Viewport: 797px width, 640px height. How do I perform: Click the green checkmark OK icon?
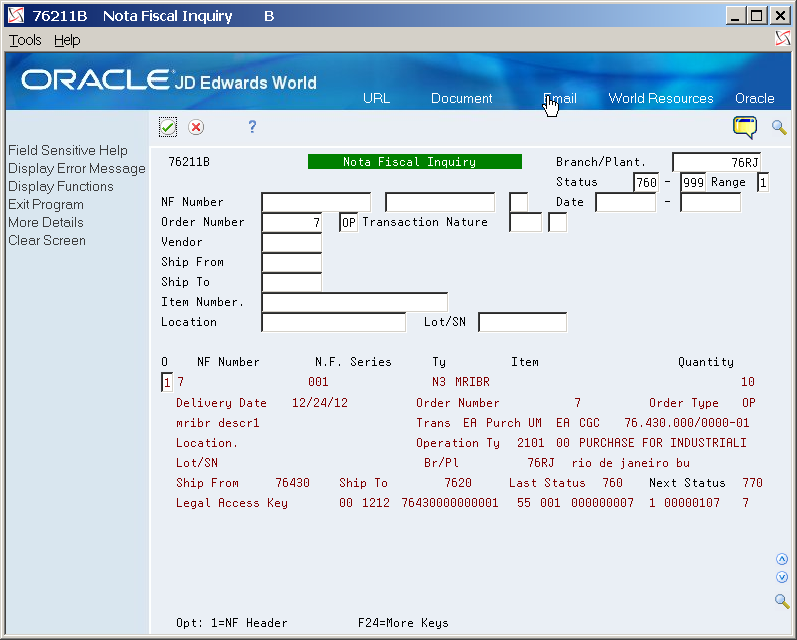pos(168,127)
